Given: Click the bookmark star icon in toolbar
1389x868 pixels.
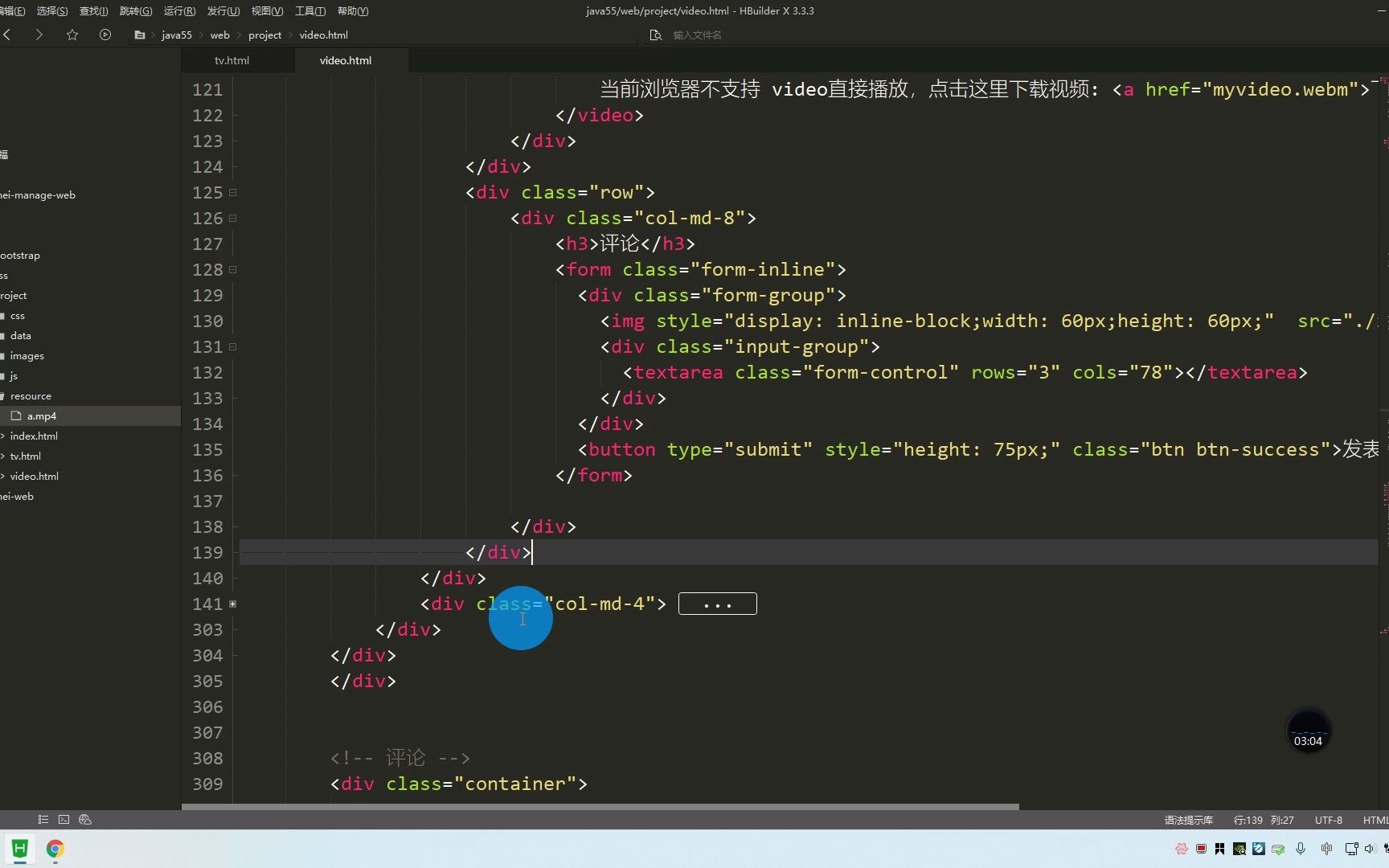Looking at the screenshot, I should click(x=72, y=35).
